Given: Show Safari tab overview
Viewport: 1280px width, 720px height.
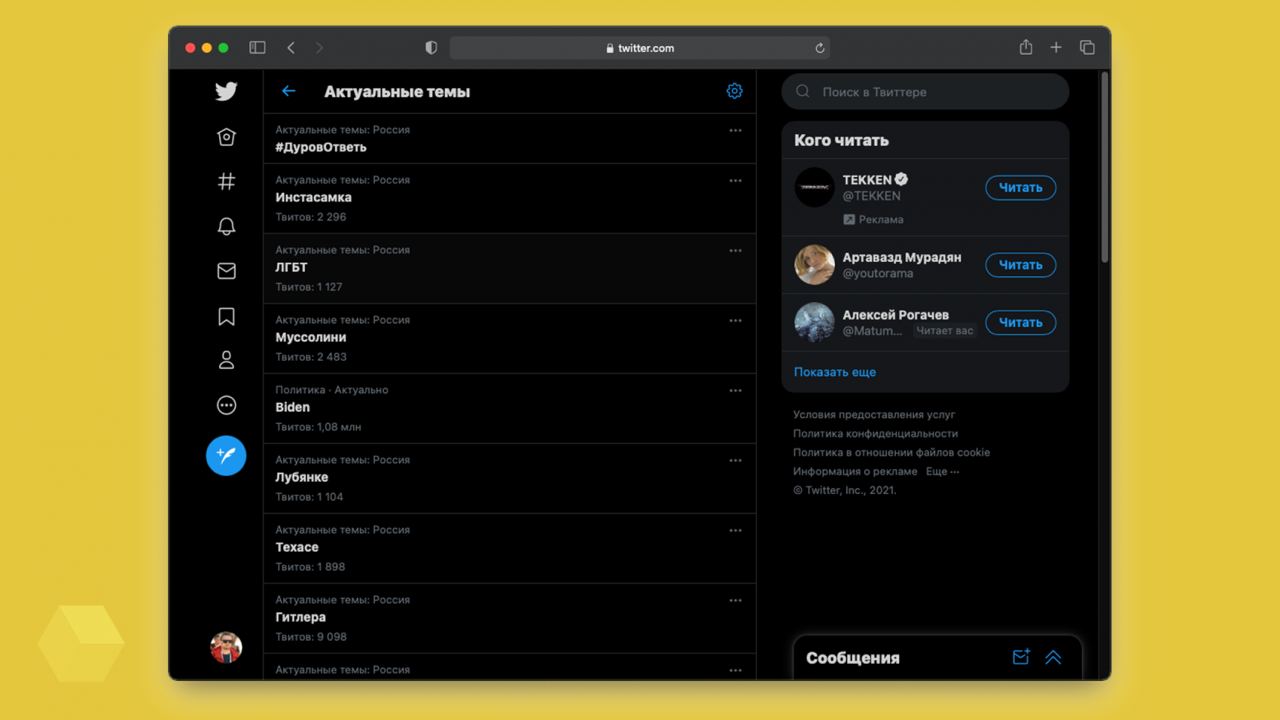Looking at the screenshot, I should [1087, 47].
